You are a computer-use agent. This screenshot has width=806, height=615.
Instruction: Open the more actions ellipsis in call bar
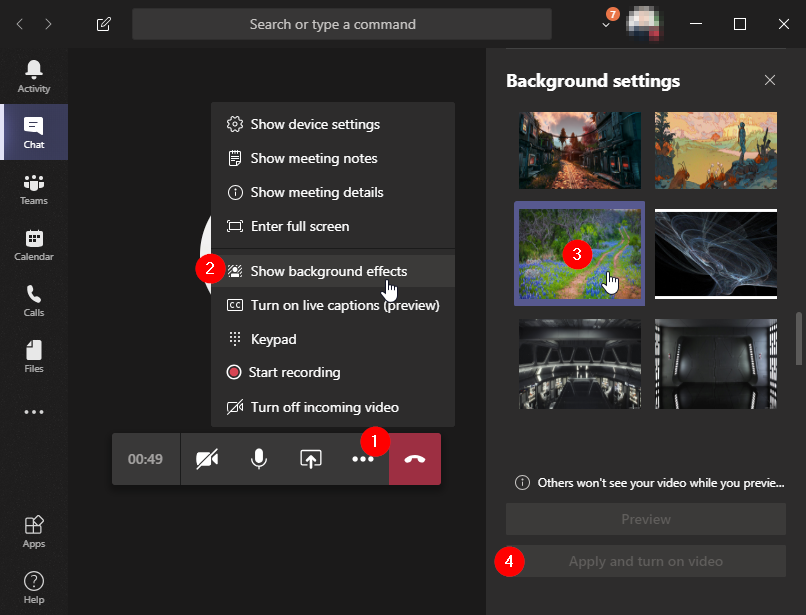pos(362,459)
